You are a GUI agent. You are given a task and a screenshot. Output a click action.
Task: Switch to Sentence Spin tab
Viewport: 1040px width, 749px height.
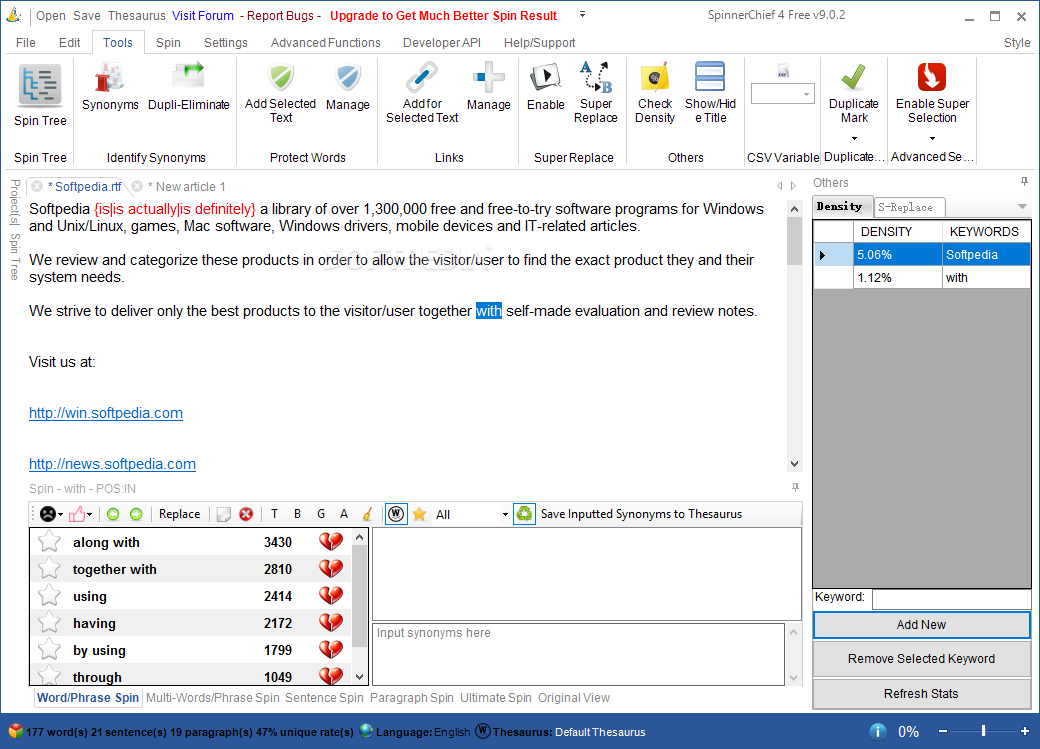coord(324,697)
